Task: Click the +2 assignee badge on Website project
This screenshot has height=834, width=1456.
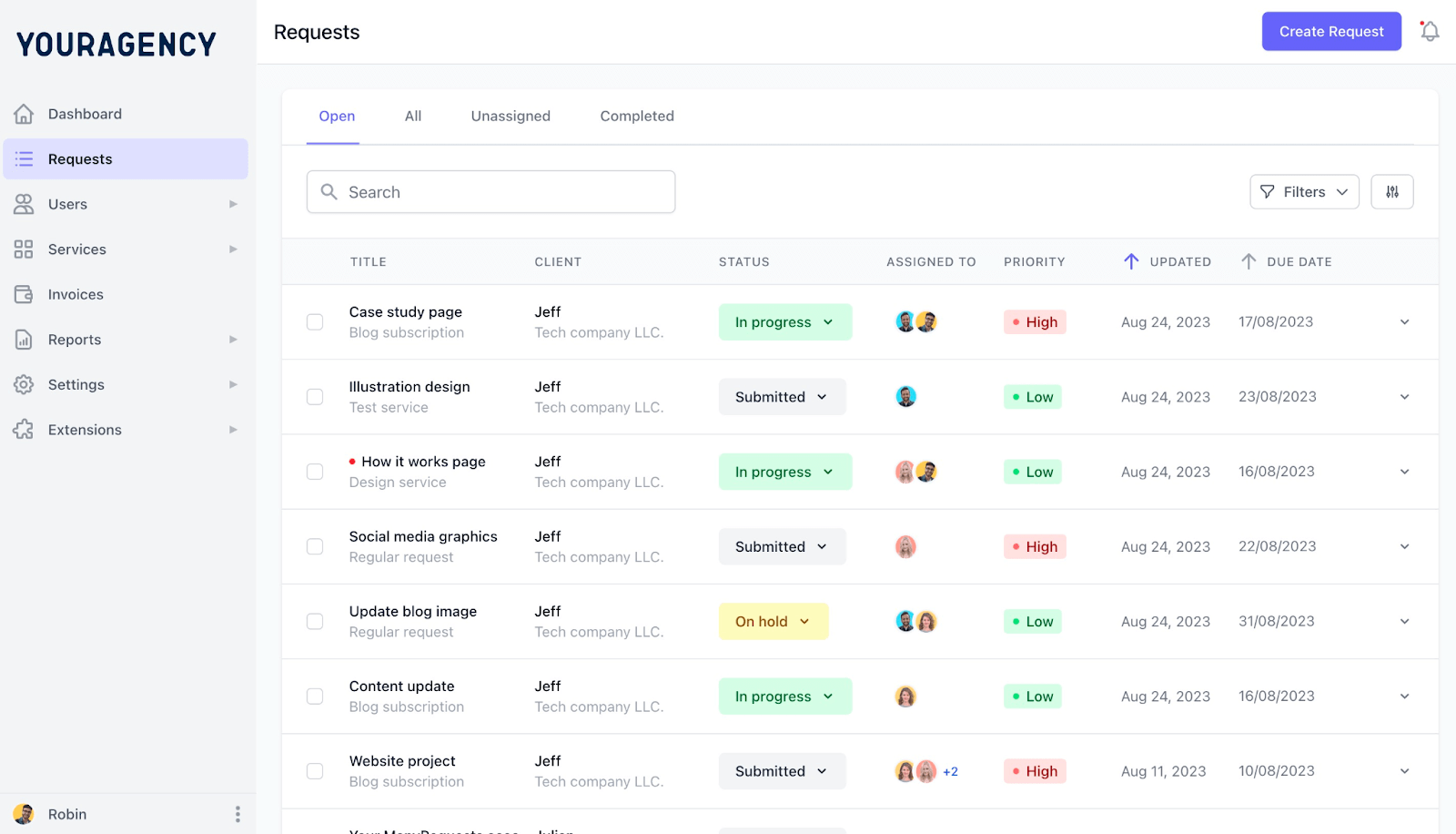Action: pyautogui.click(x=950, y=770)
